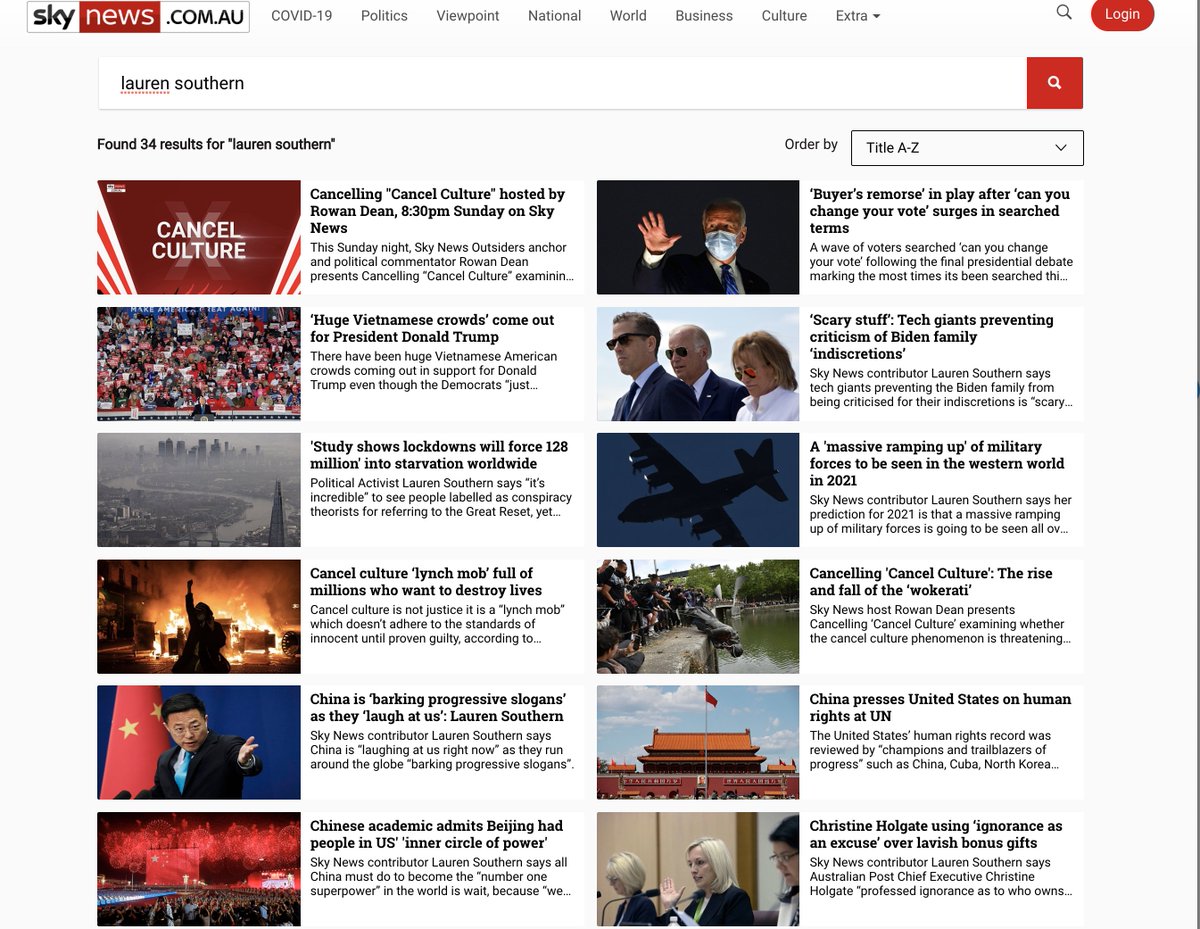Submit search with red magnifier button
The image size is (1200, 929).
click(x=1054, y=83)
